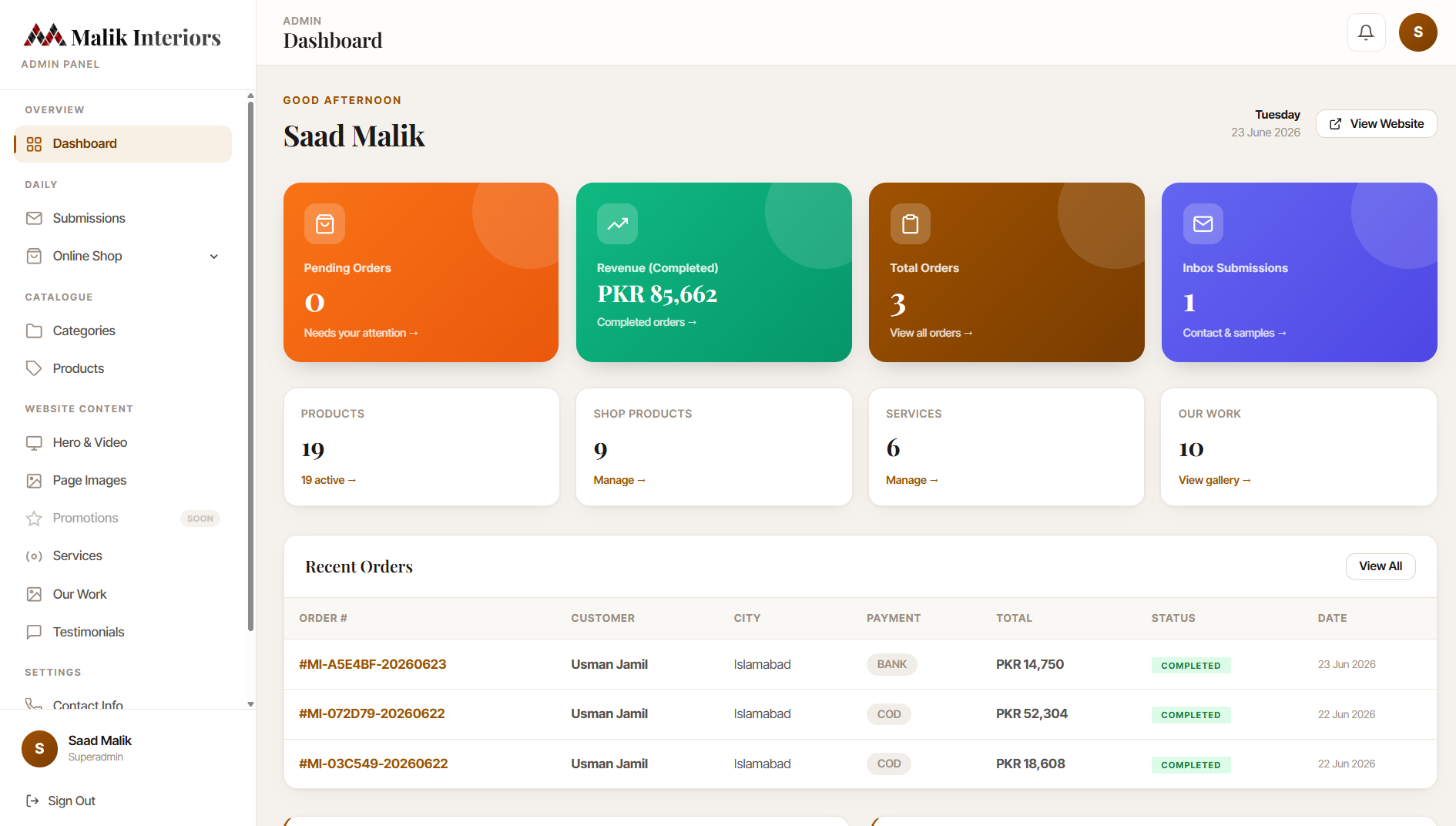Click the sidebar footer Saad Malik avatar
Screen dimensions: 1456x826
click(x=39, y=748)
